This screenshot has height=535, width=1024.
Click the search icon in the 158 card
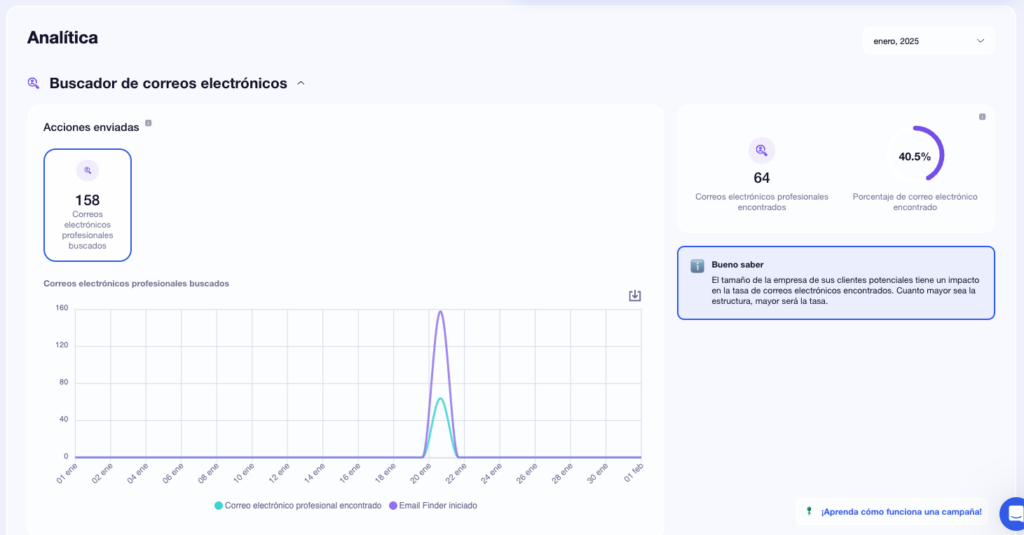point(87,171)
